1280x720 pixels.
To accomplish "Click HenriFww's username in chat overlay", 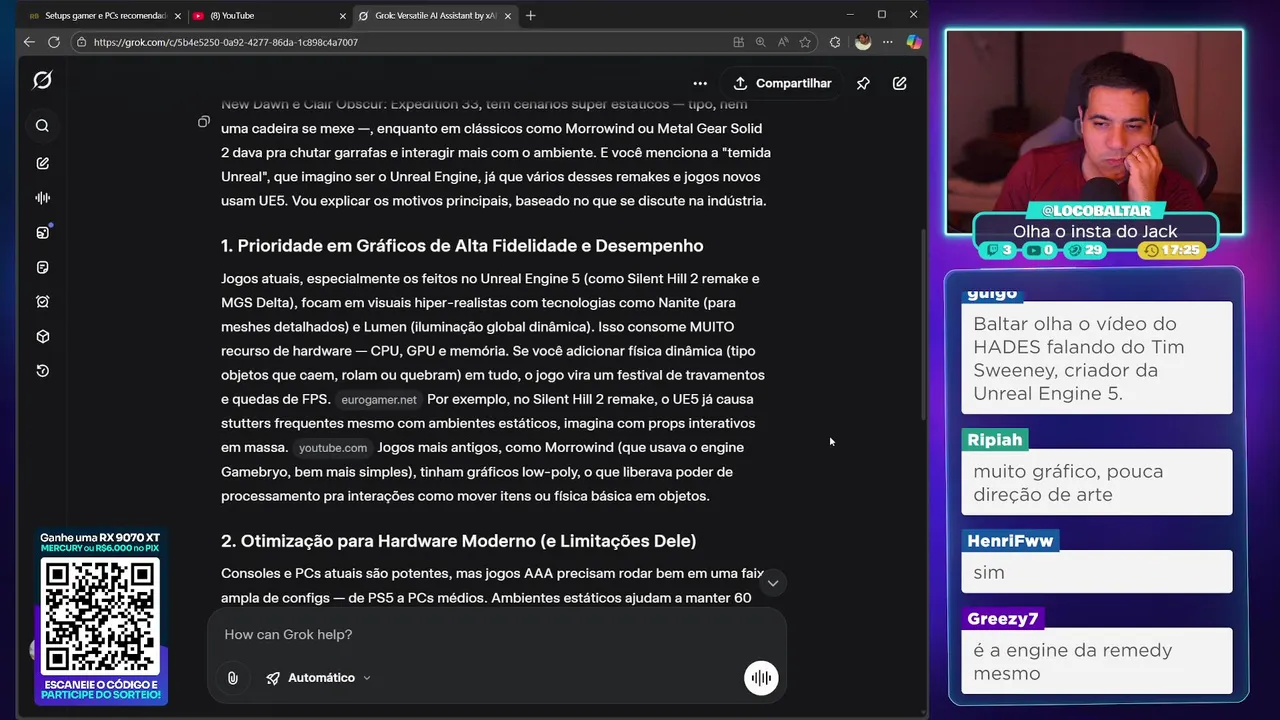I will 1010,541.
